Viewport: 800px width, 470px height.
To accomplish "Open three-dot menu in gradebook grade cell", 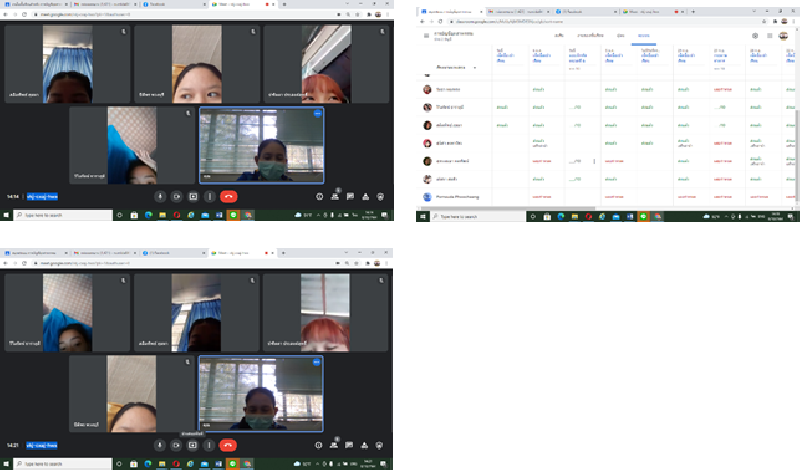I will coord(594,160).
